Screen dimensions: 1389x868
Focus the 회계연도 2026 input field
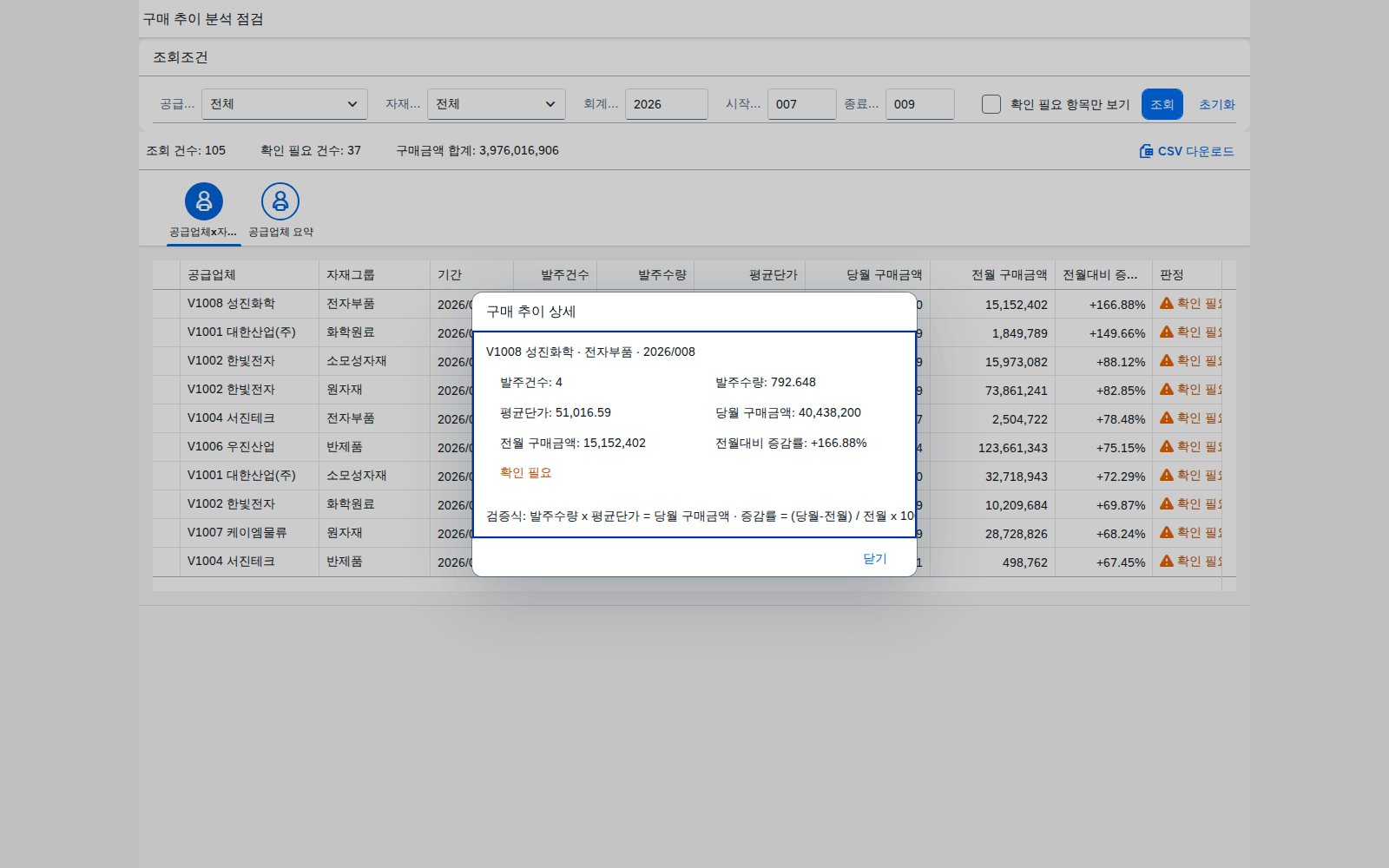click(x=667, y=104)
